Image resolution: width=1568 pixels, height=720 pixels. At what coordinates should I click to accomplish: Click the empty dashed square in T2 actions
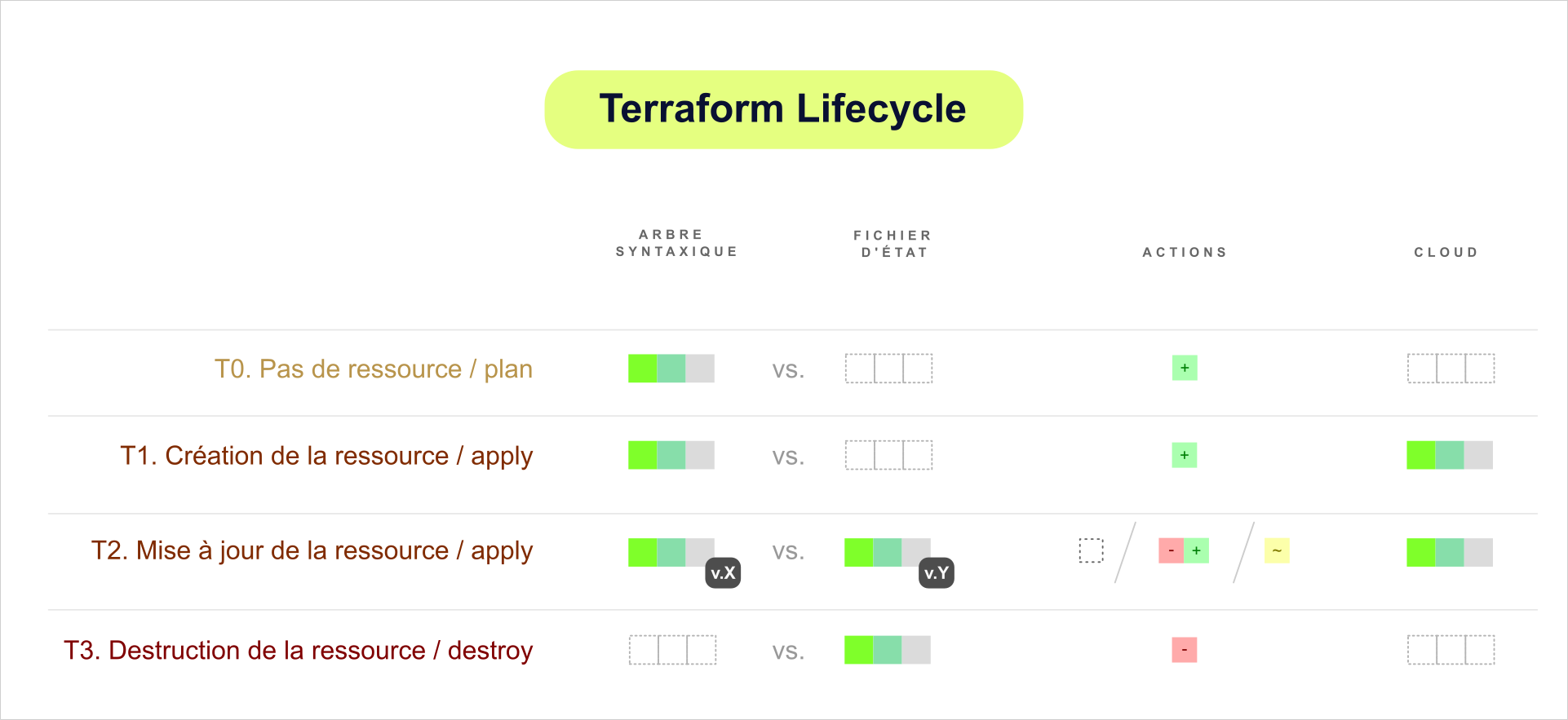pos(1091,551)
